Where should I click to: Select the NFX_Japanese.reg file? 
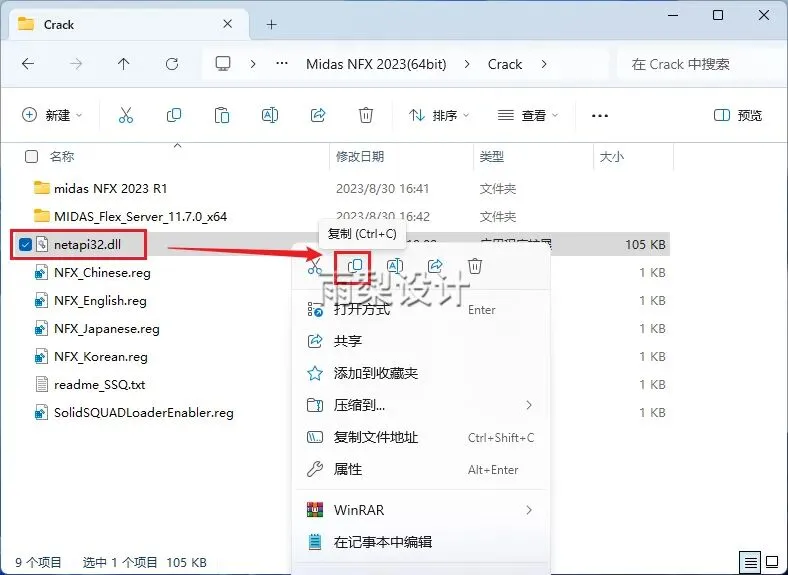coord(107,329)
